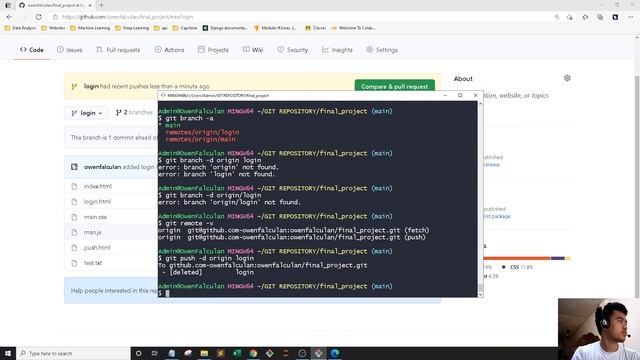
Task: Click the CSS language legend entry
Action: tap(518, 267)
